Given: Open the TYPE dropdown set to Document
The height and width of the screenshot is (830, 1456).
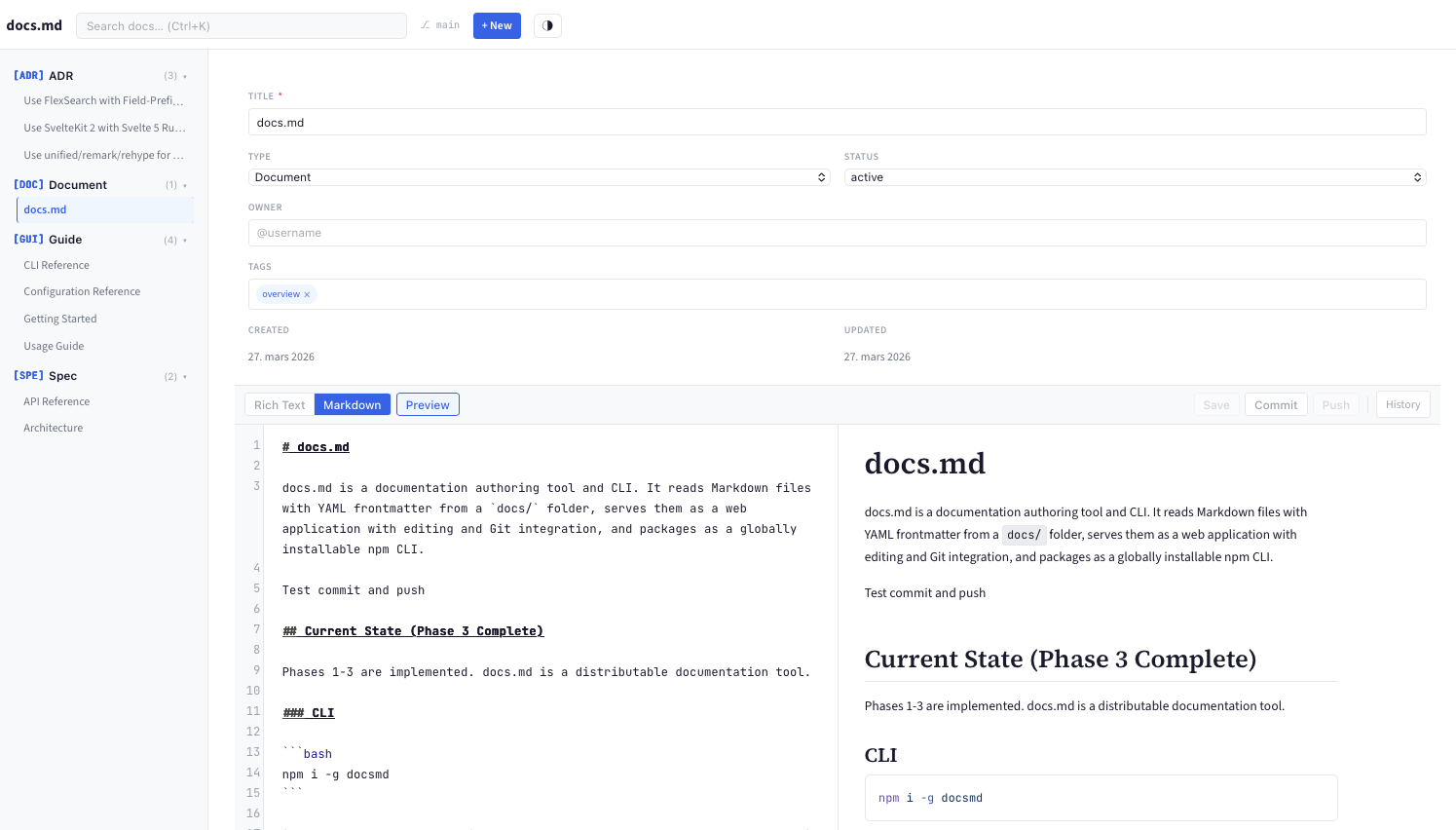Looking at the screenshot, I should tap(539, 177).
